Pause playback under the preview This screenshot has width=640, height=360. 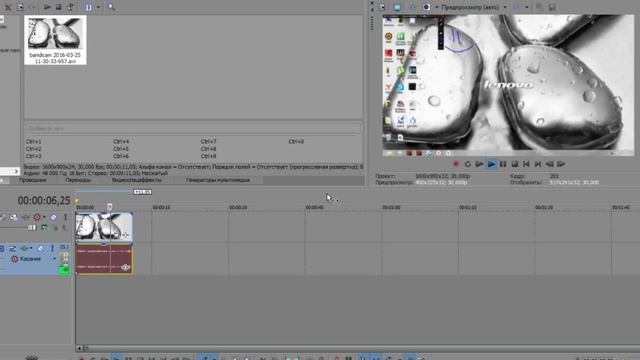tap(503, 164)
